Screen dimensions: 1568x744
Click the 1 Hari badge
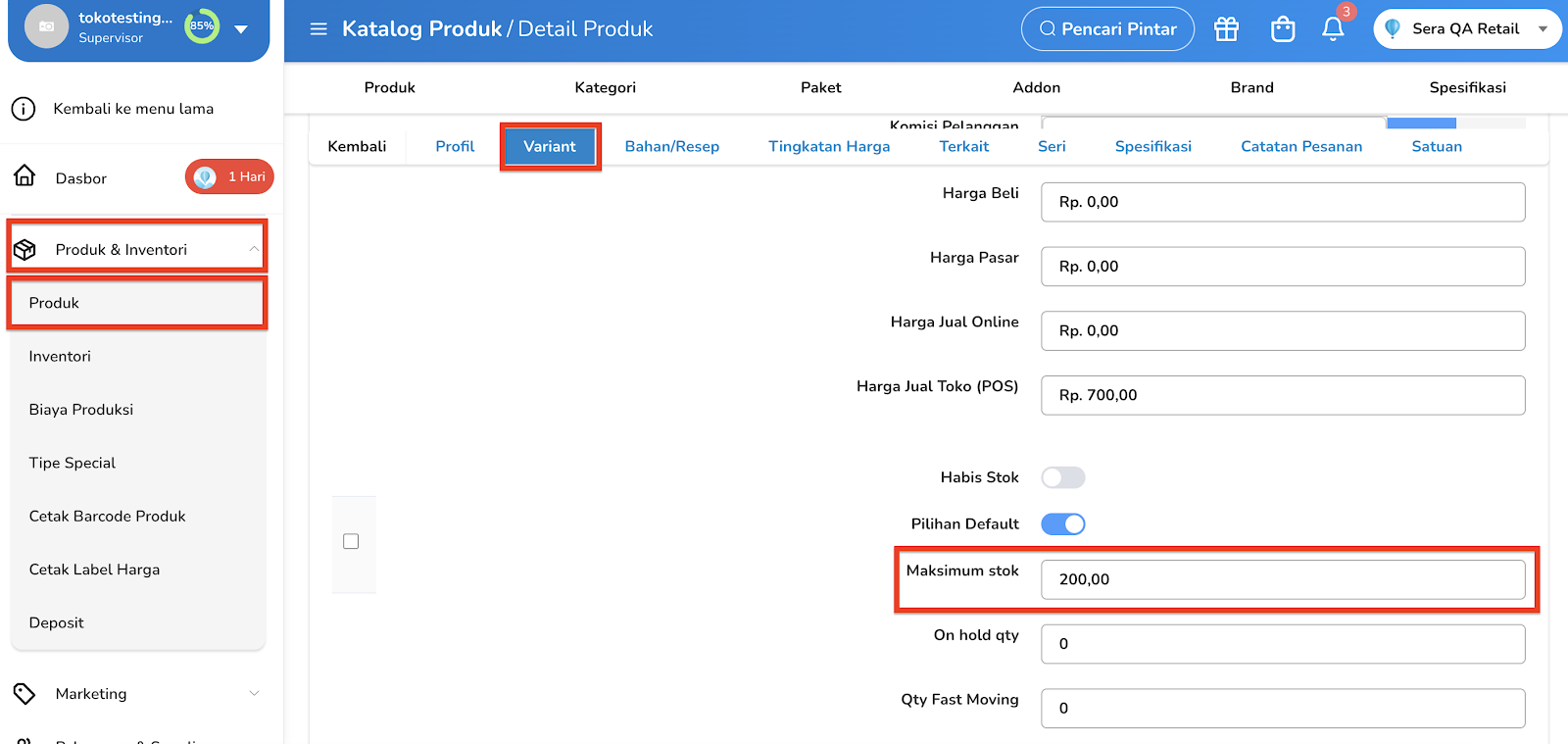(x=229, y=176)
